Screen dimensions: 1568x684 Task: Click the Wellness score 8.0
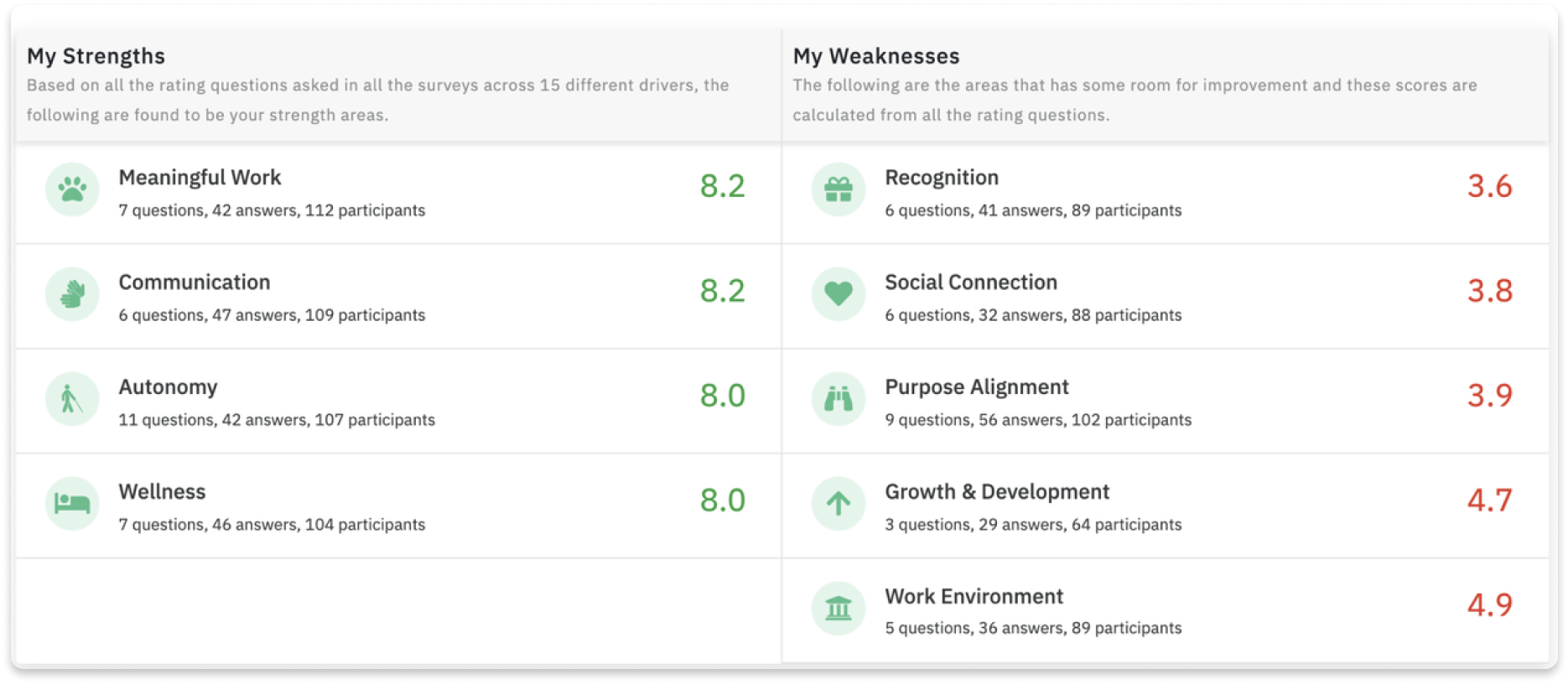tap(723, 500)
